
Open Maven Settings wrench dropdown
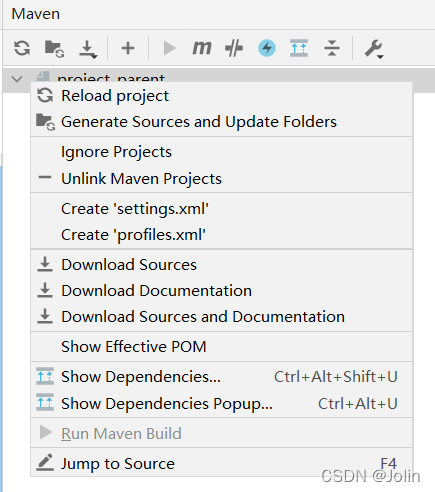[374, 49]
